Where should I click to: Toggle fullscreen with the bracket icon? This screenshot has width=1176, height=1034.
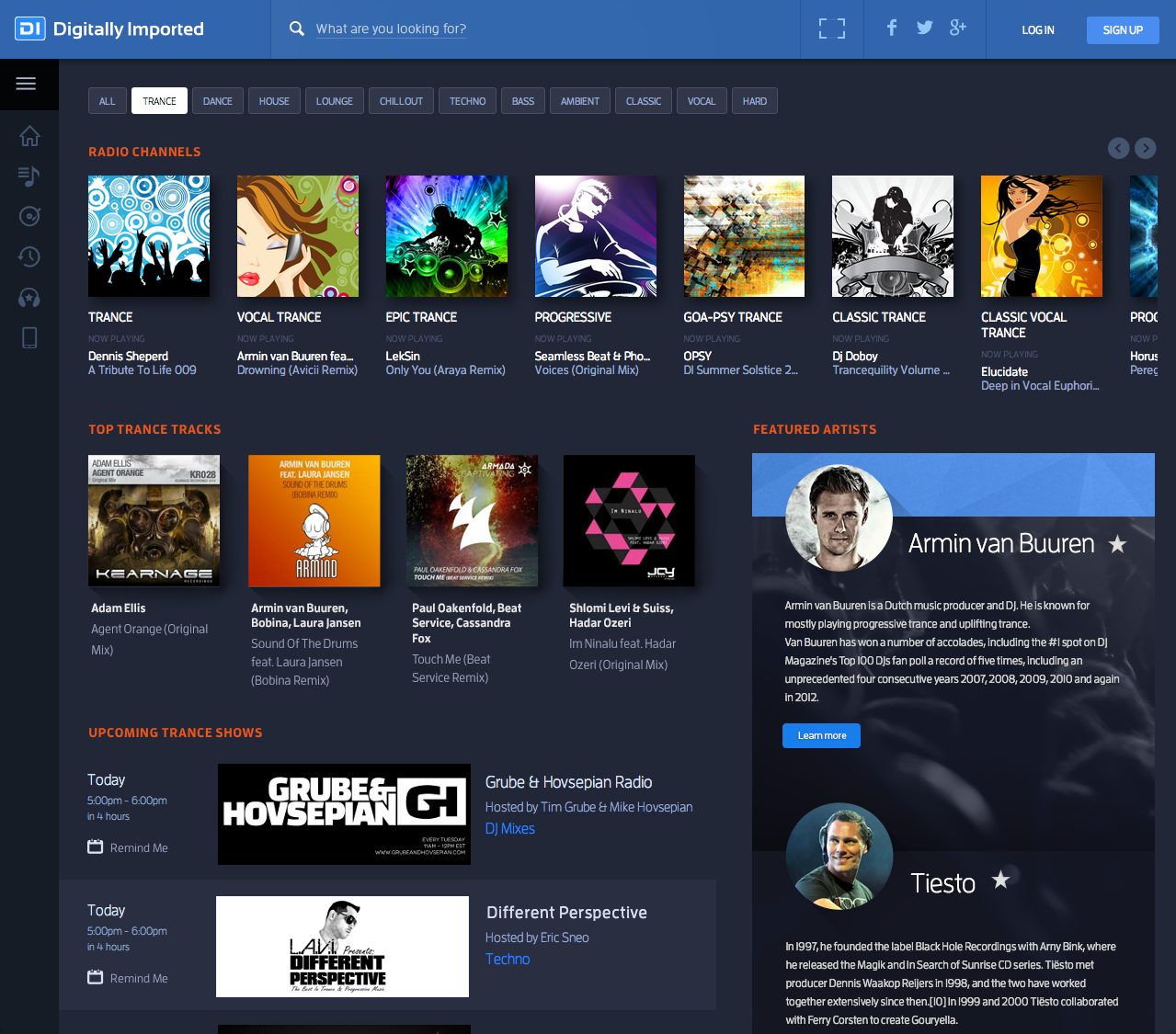click(x=832, y=28)
